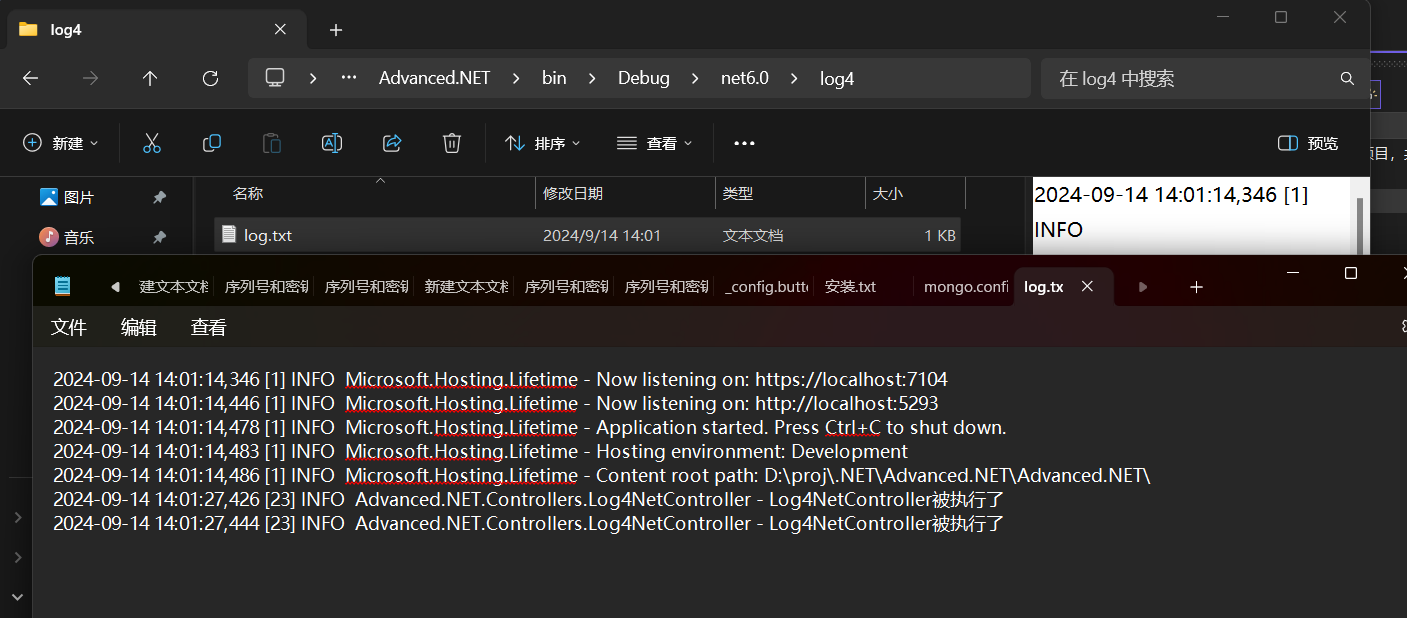The height and width of the screenshot is (618, 1407).
Task: Click the Share icon in Explorer toolbar
Action: pos(392,143)
